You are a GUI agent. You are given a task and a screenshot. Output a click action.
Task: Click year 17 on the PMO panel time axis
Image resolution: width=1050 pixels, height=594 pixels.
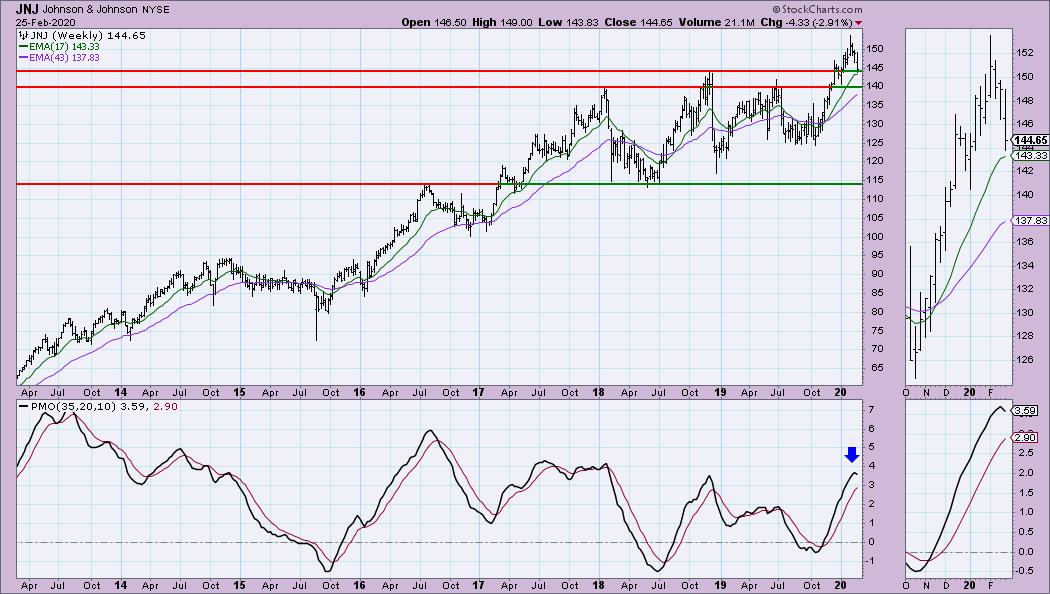(x=478, y=585)
